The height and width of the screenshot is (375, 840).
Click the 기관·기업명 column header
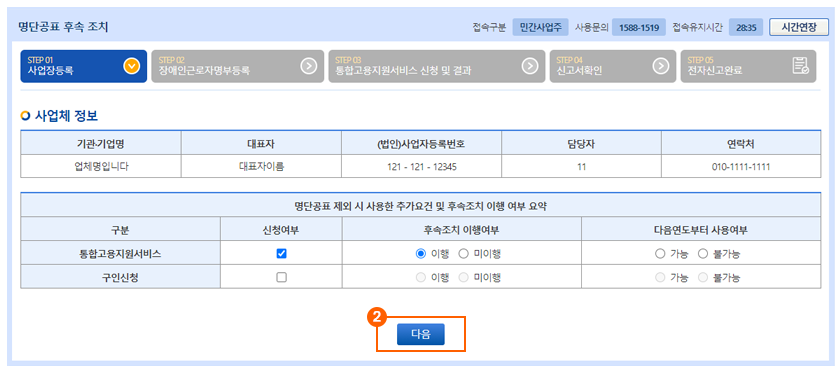point(101,144)
